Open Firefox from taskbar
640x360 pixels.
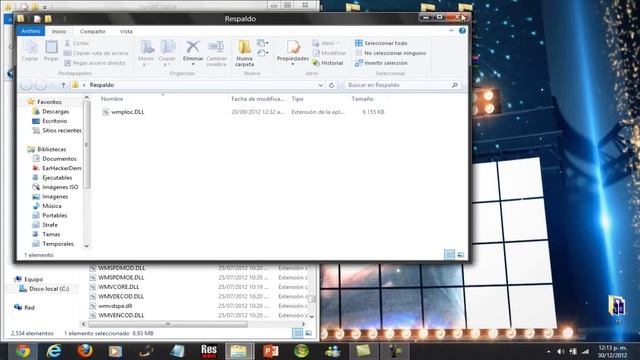(85, 351)
